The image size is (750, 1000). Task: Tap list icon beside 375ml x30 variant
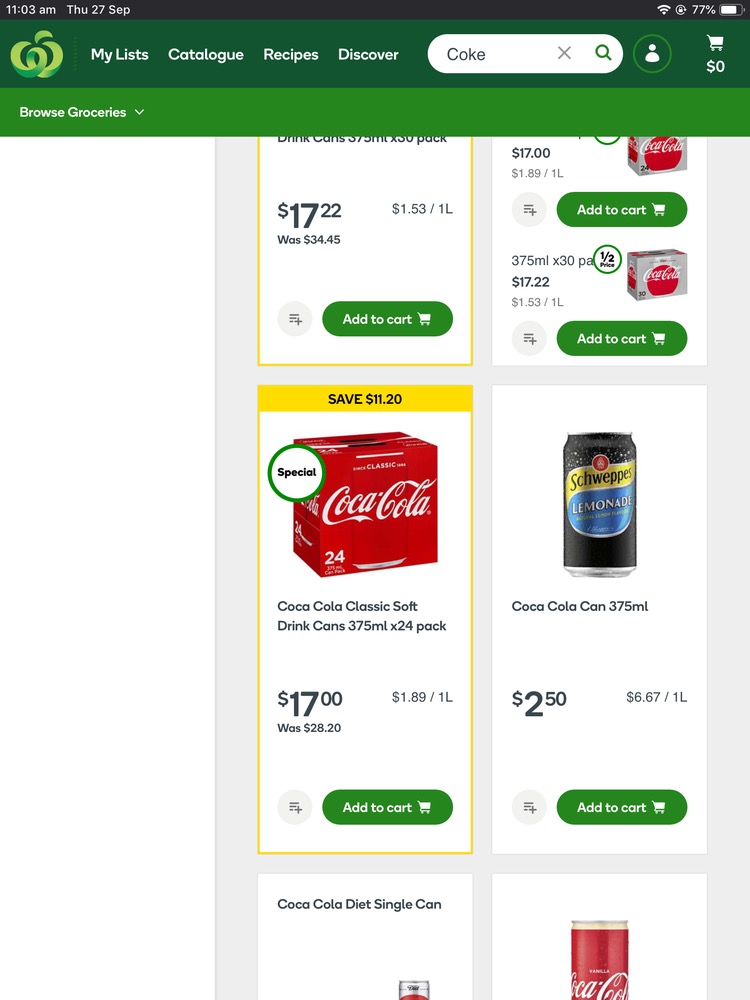(x=529, y=339)
